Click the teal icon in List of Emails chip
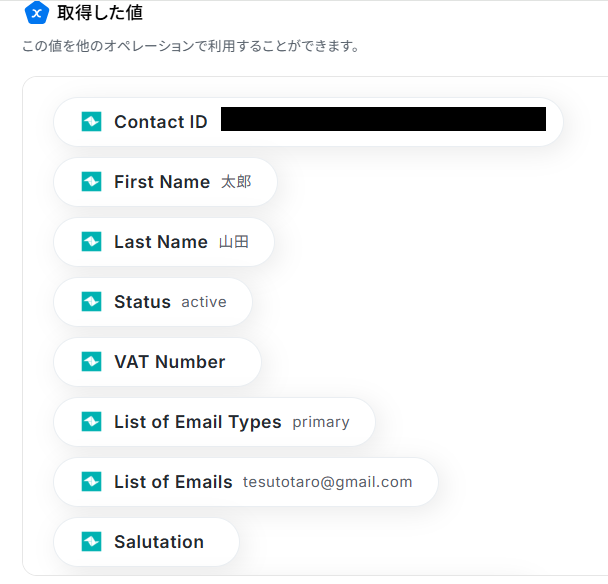The image size is (608, 584). tap(91, 482)
